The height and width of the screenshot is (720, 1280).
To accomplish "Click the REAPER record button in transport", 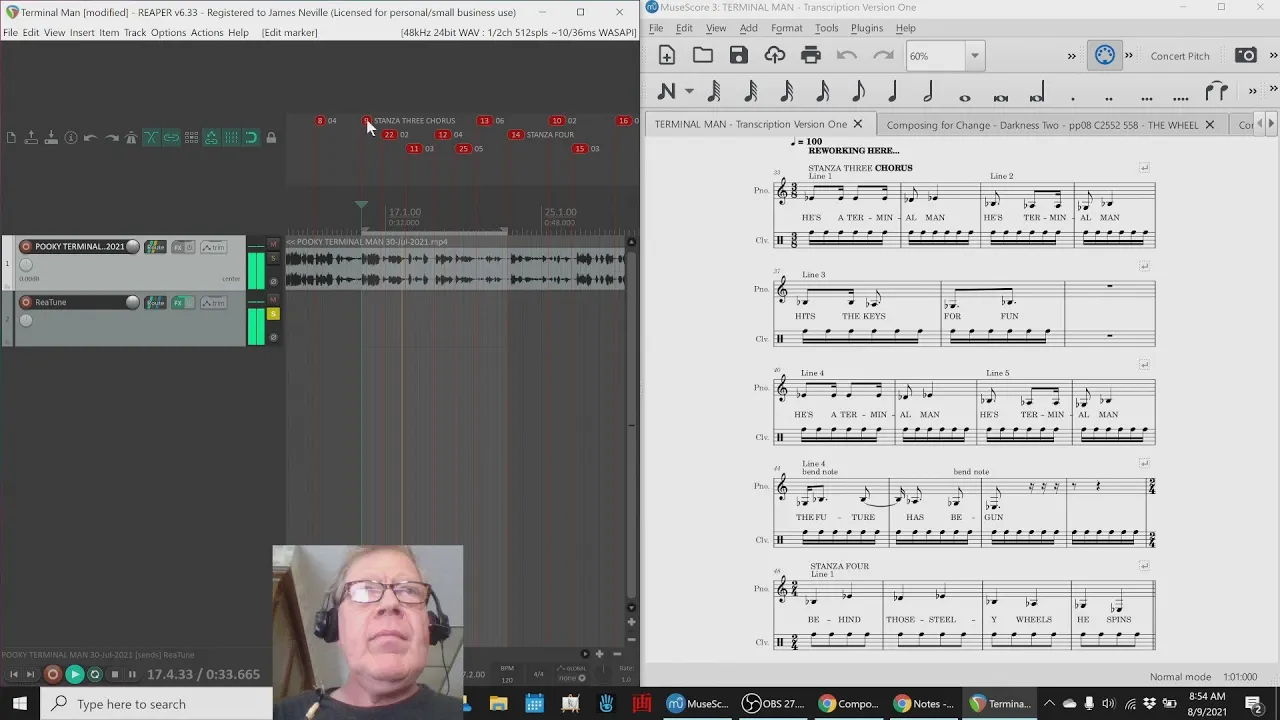I will coord(53,674).
